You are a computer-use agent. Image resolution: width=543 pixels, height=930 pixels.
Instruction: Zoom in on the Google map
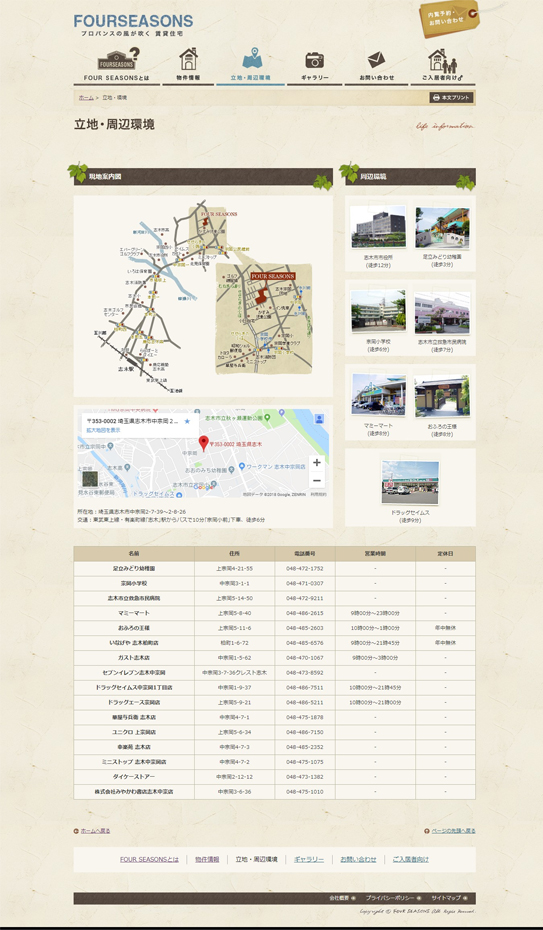coord(317,463)
